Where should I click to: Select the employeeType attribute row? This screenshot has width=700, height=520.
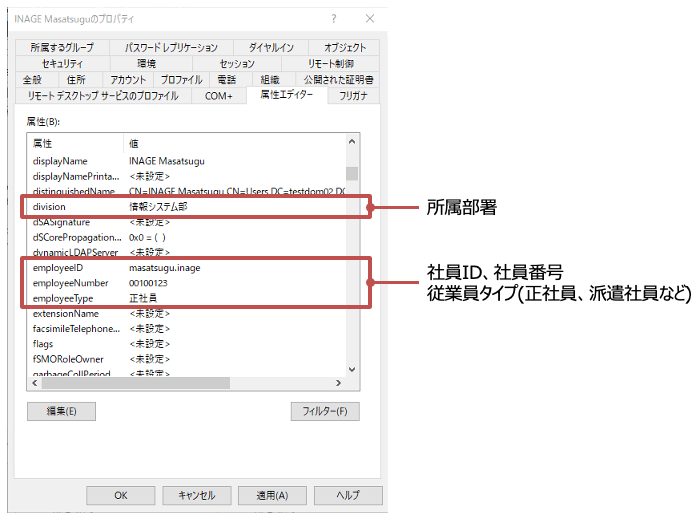187,298
